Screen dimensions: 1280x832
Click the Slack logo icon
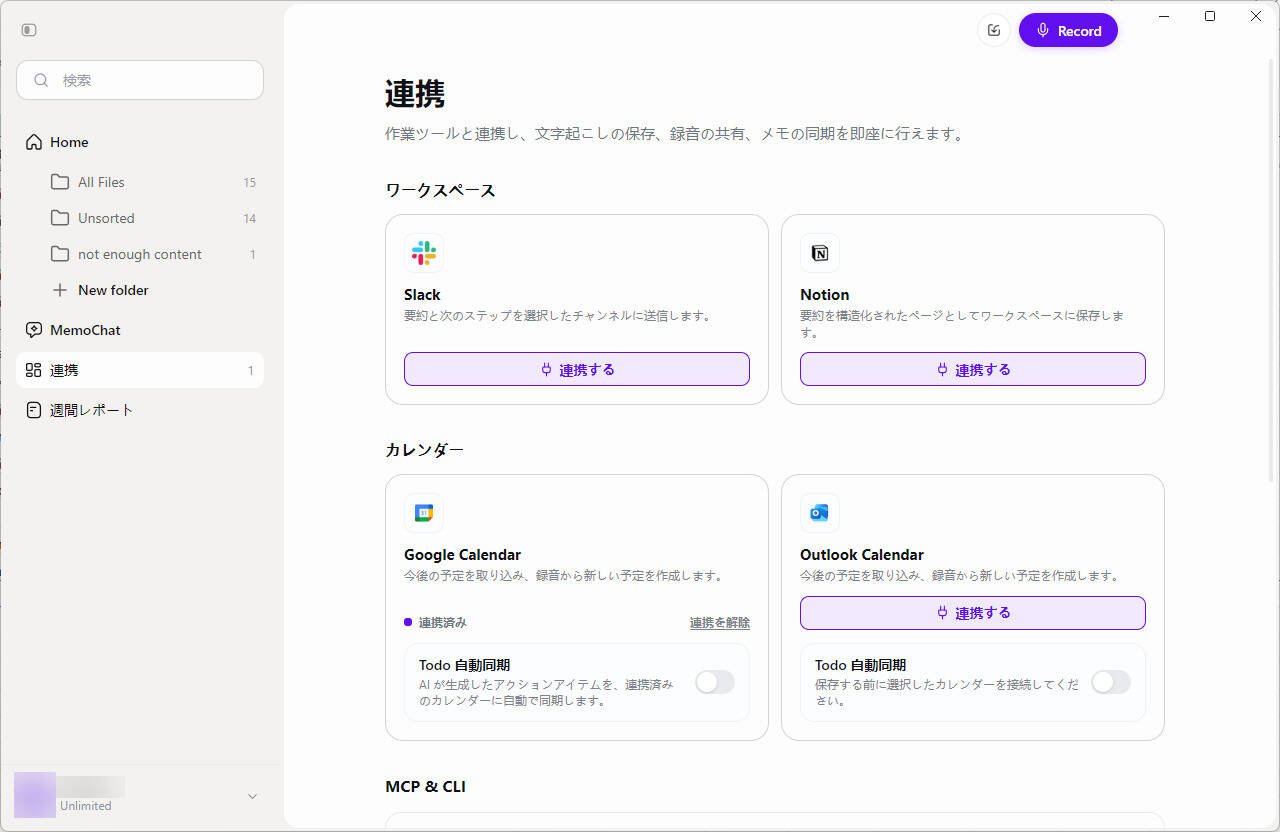click(x=424, y=253)
